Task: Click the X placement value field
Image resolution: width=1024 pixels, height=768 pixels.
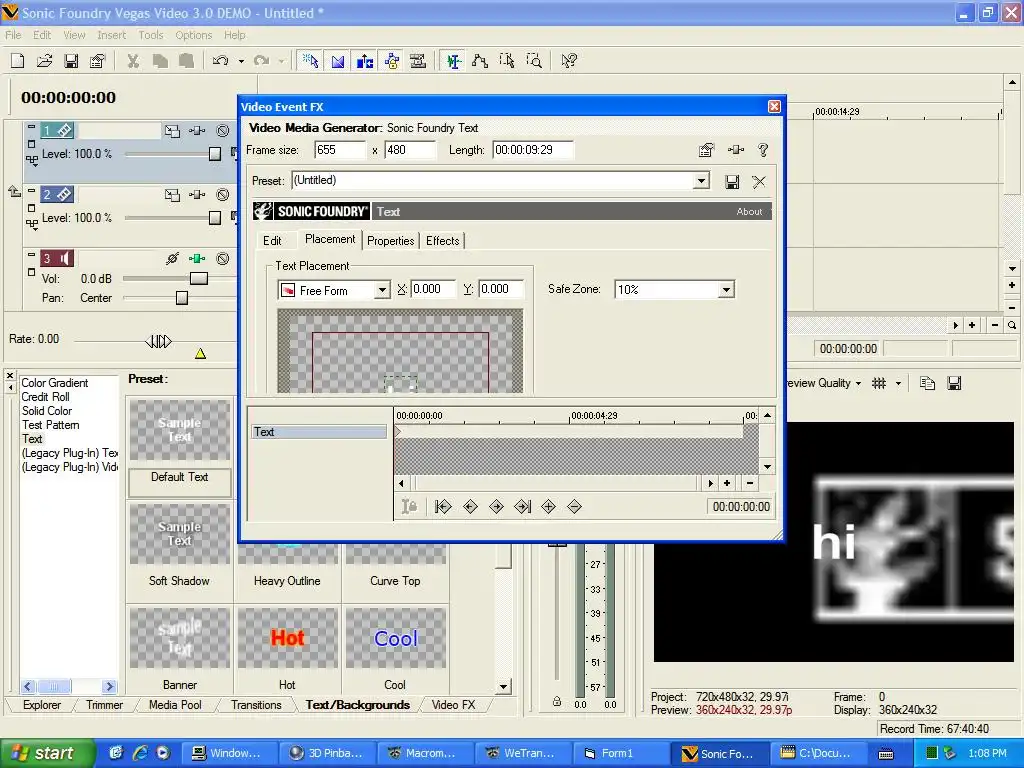Action: [433, 289]
